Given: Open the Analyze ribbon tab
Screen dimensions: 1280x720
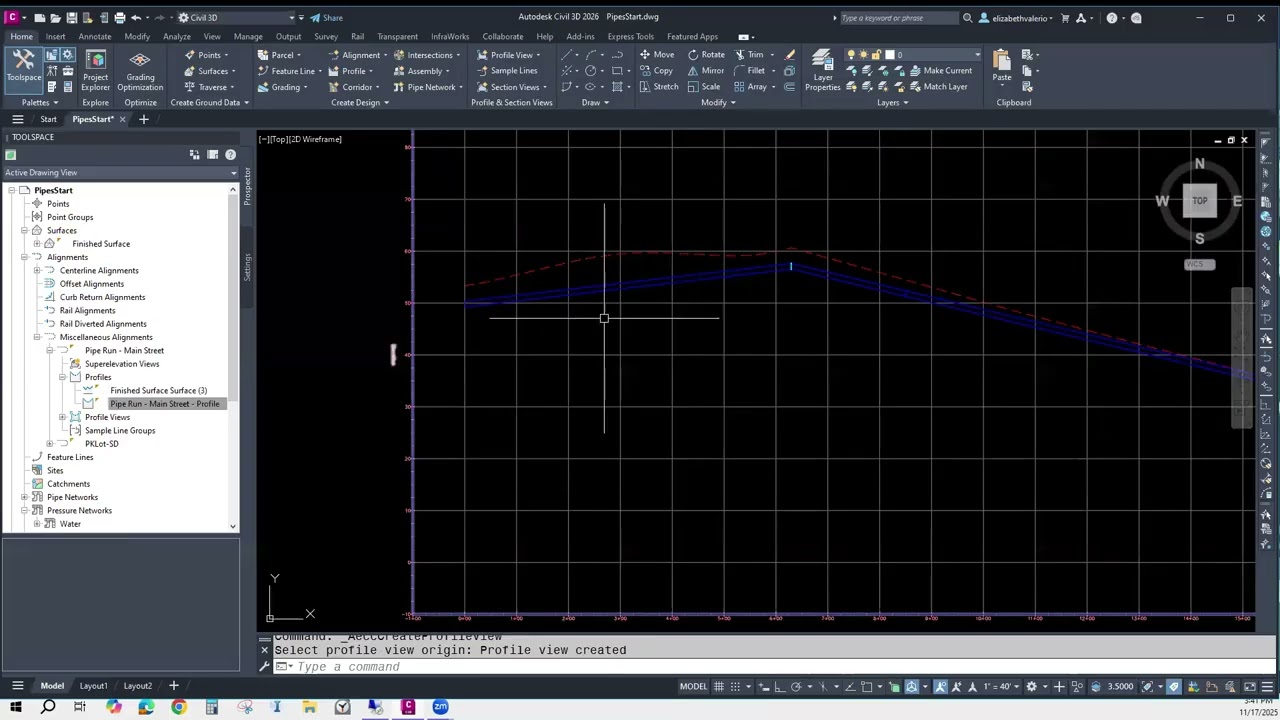Looking at the screenshot, I should click(x=176, y=37).
